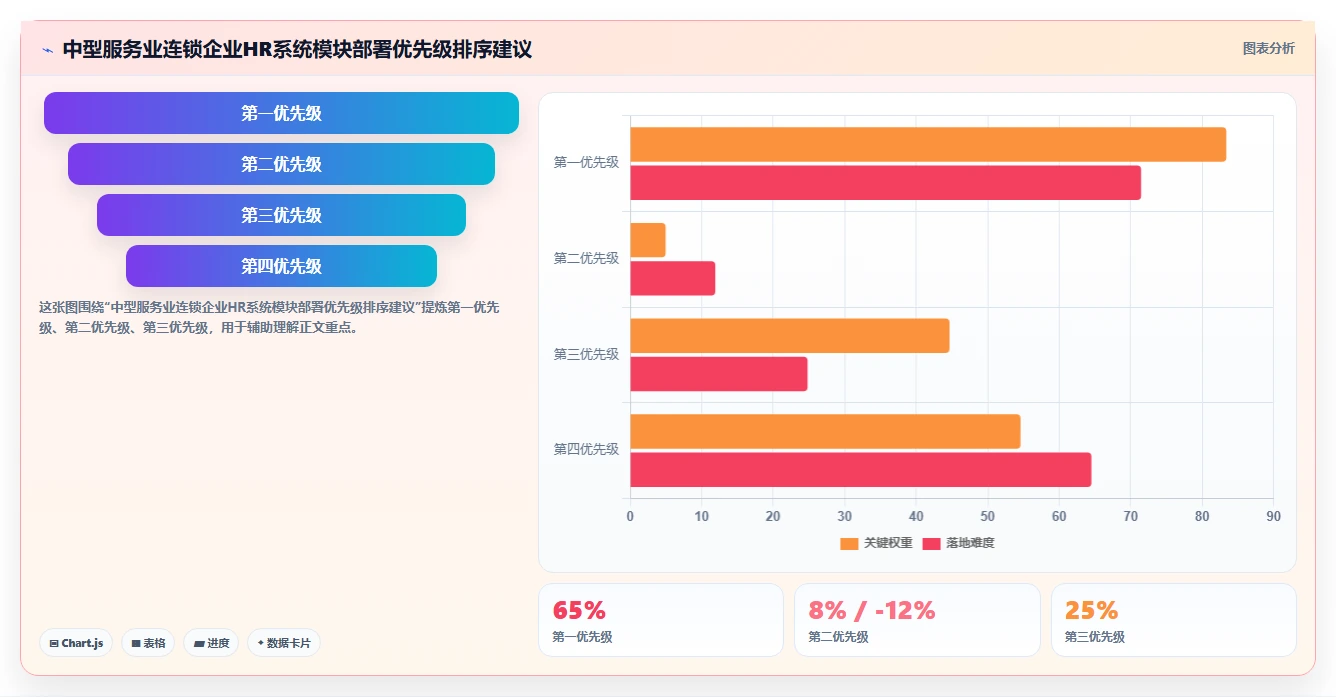Click the orange bar for 第一优先级
The image size is (1336, 697).
928,145
